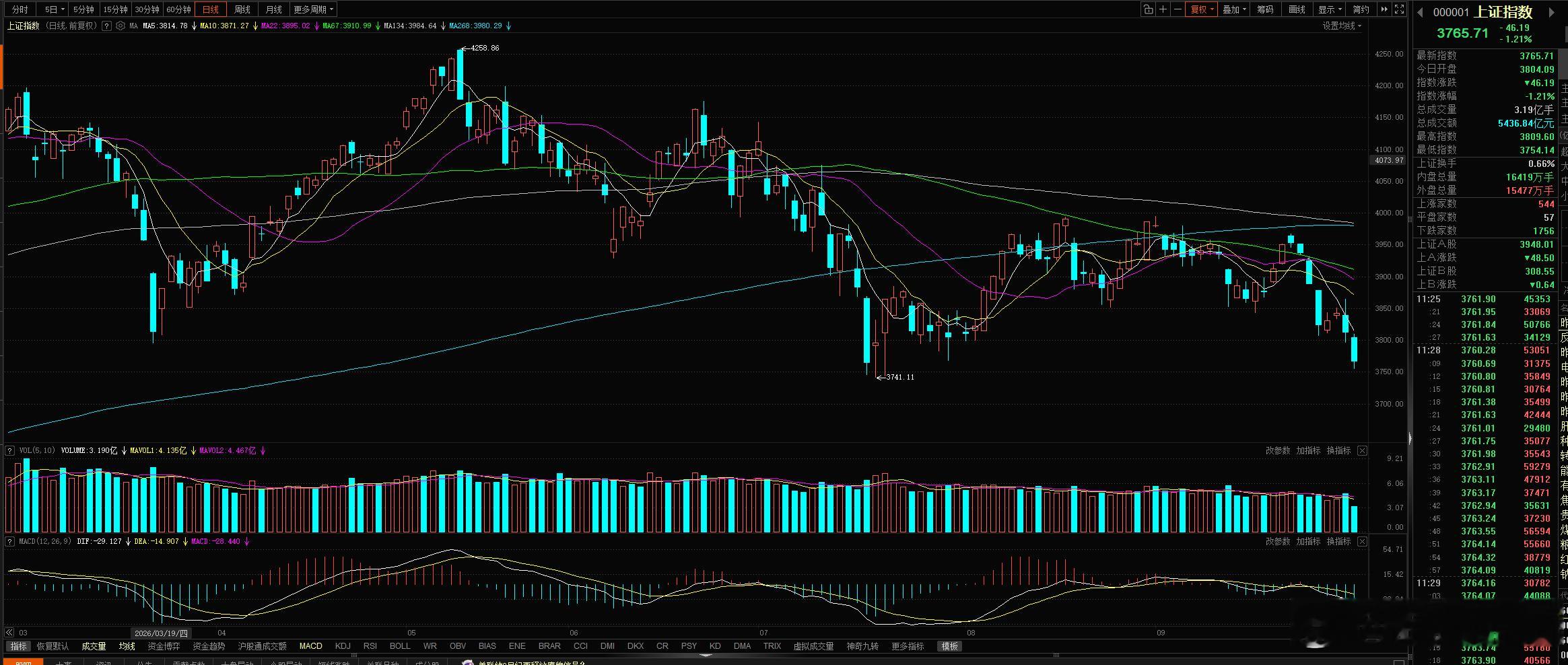
Task: Toggle 简约 simple mode
Action: pos(1361,9)
